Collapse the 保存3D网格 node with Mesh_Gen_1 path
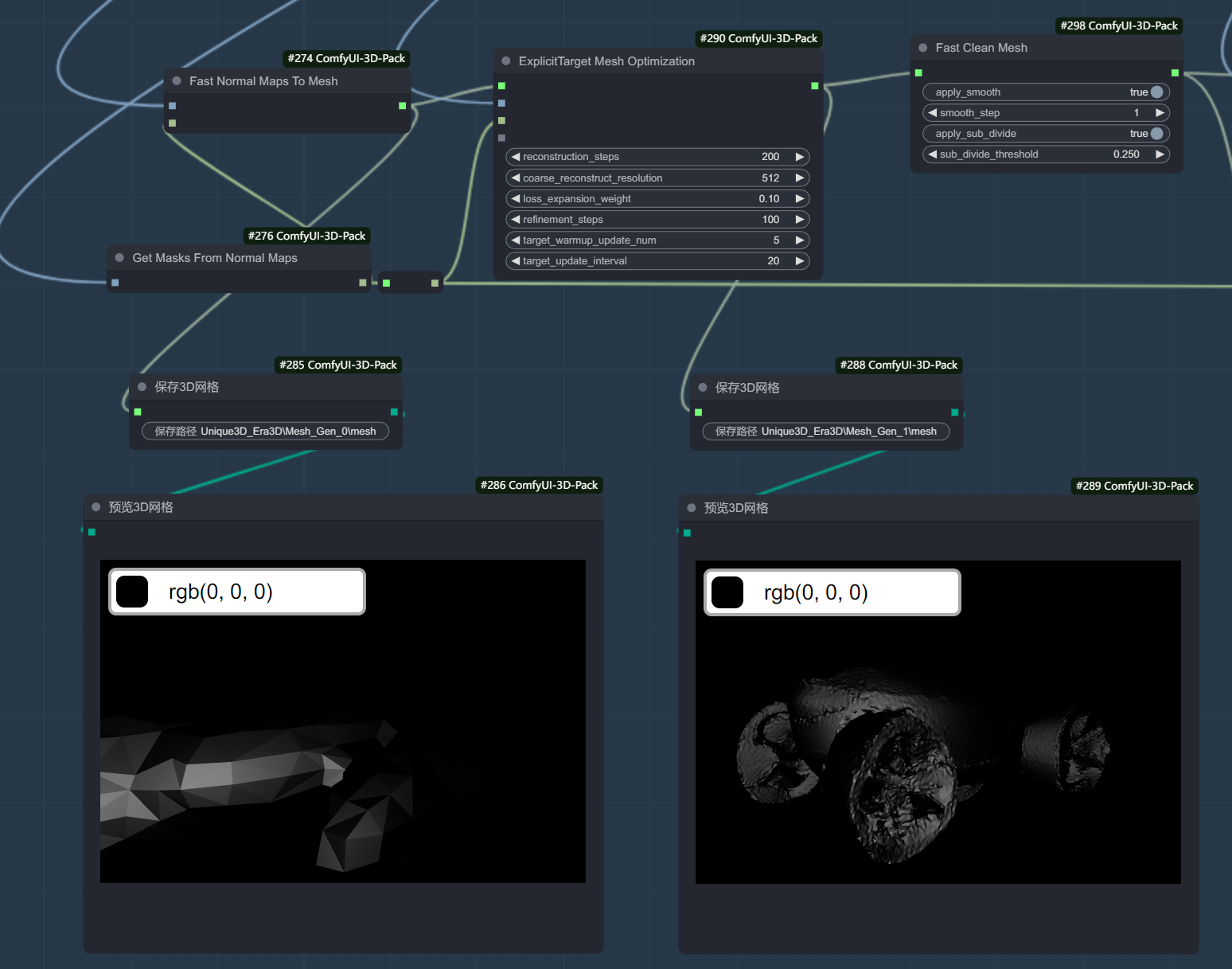The image size is (1232, 969). pos(703,388)
